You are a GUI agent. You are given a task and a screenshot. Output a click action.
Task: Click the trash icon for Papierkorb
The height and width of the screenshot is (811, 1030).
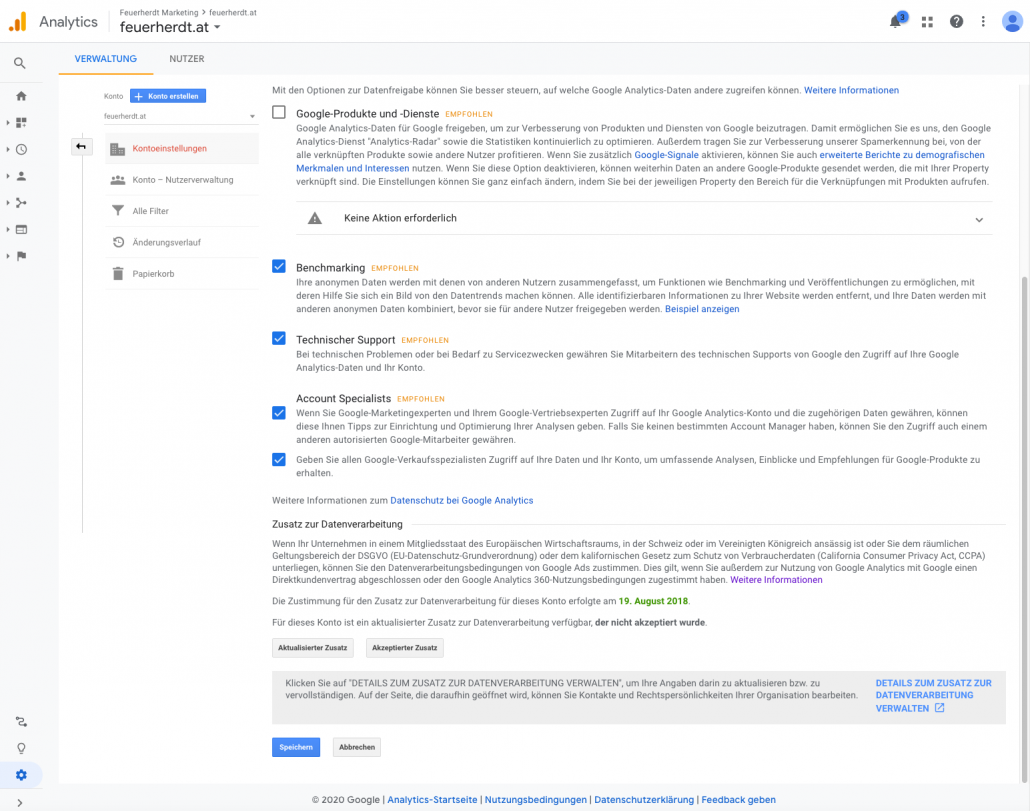pyautogui.click(x=118, y=274)
